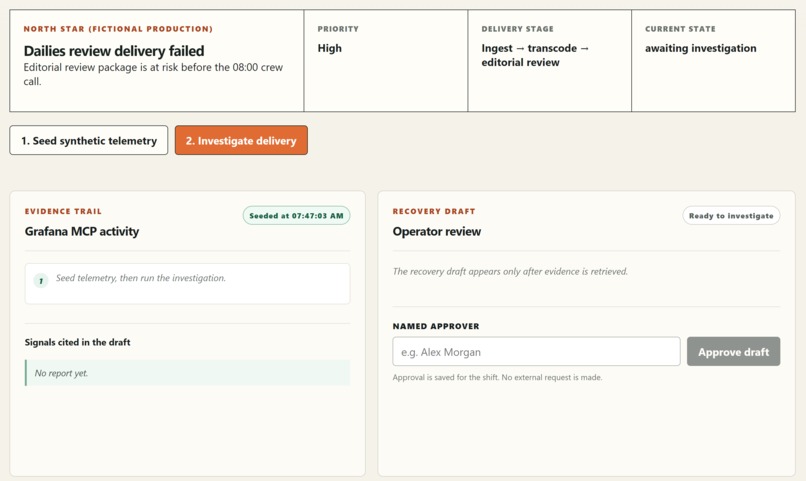Click the 'Seed telemetry, then run the investigation.' text
Image resolution: width=806 pixels, height=481 pixels.
pos(140,278)
